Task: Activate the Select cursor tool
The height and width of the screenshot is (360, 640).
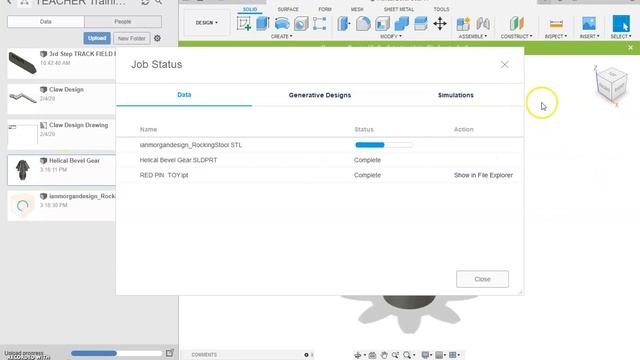Action: tap(621, 23)
